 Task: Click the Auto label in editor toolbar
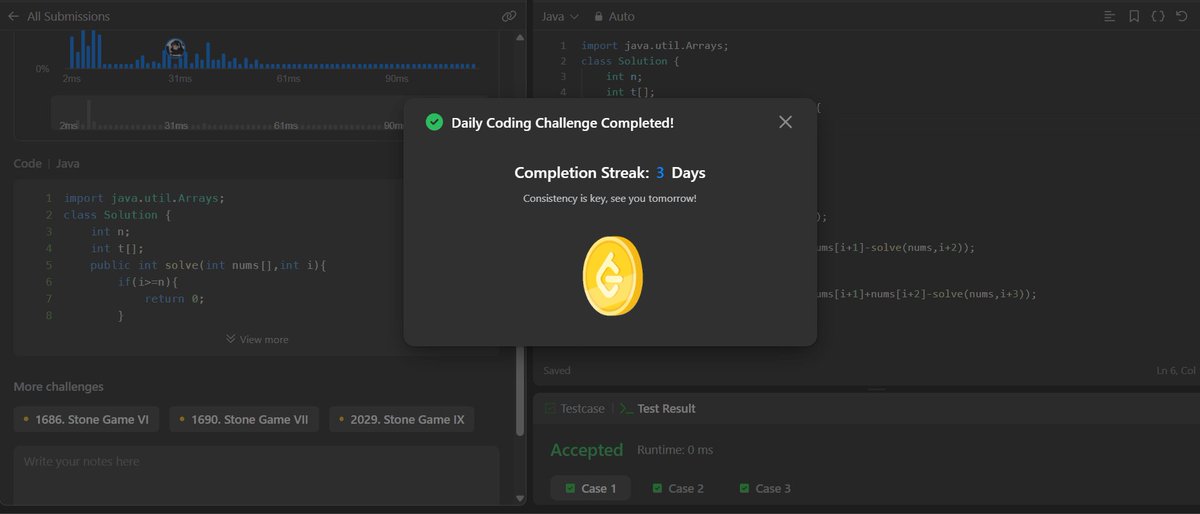click(x=622, y=16)
